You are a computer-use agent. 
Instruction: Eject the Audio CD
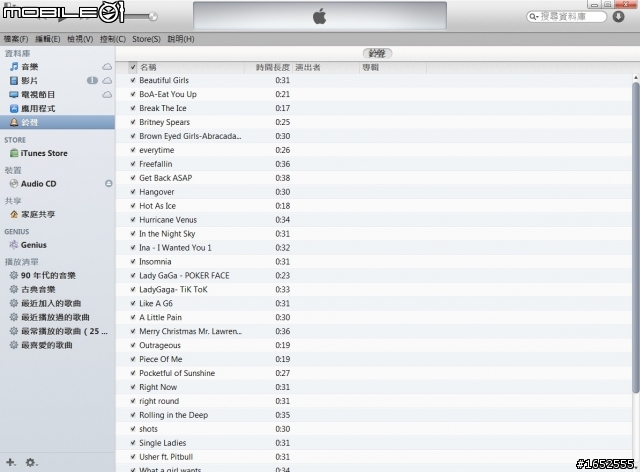pos(109,184)
